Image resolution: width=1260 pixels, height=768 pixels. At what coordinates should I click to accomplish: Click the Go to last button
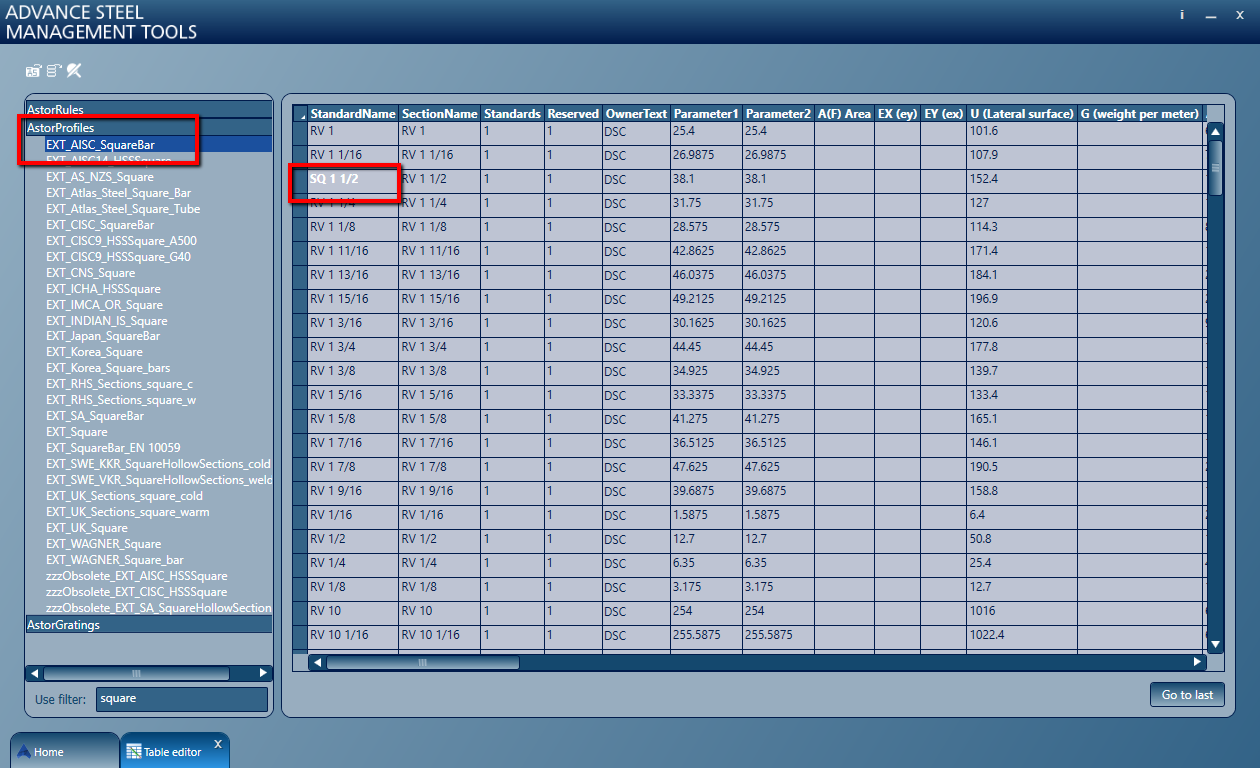pos(1187,694)
